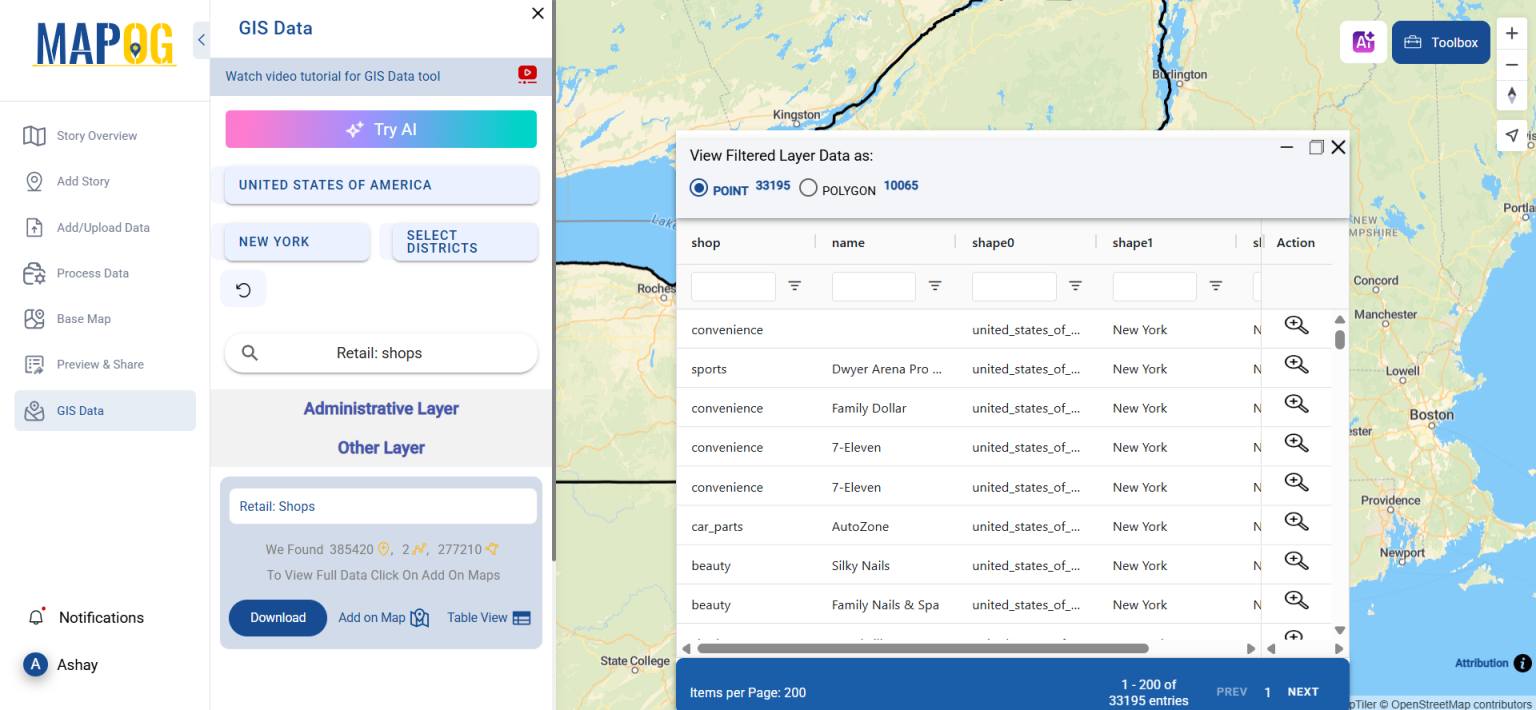The width and height of the screenshot is (1536, 710).
Task: Click the compass reset-bearing icon
Action: point(1512,95)
